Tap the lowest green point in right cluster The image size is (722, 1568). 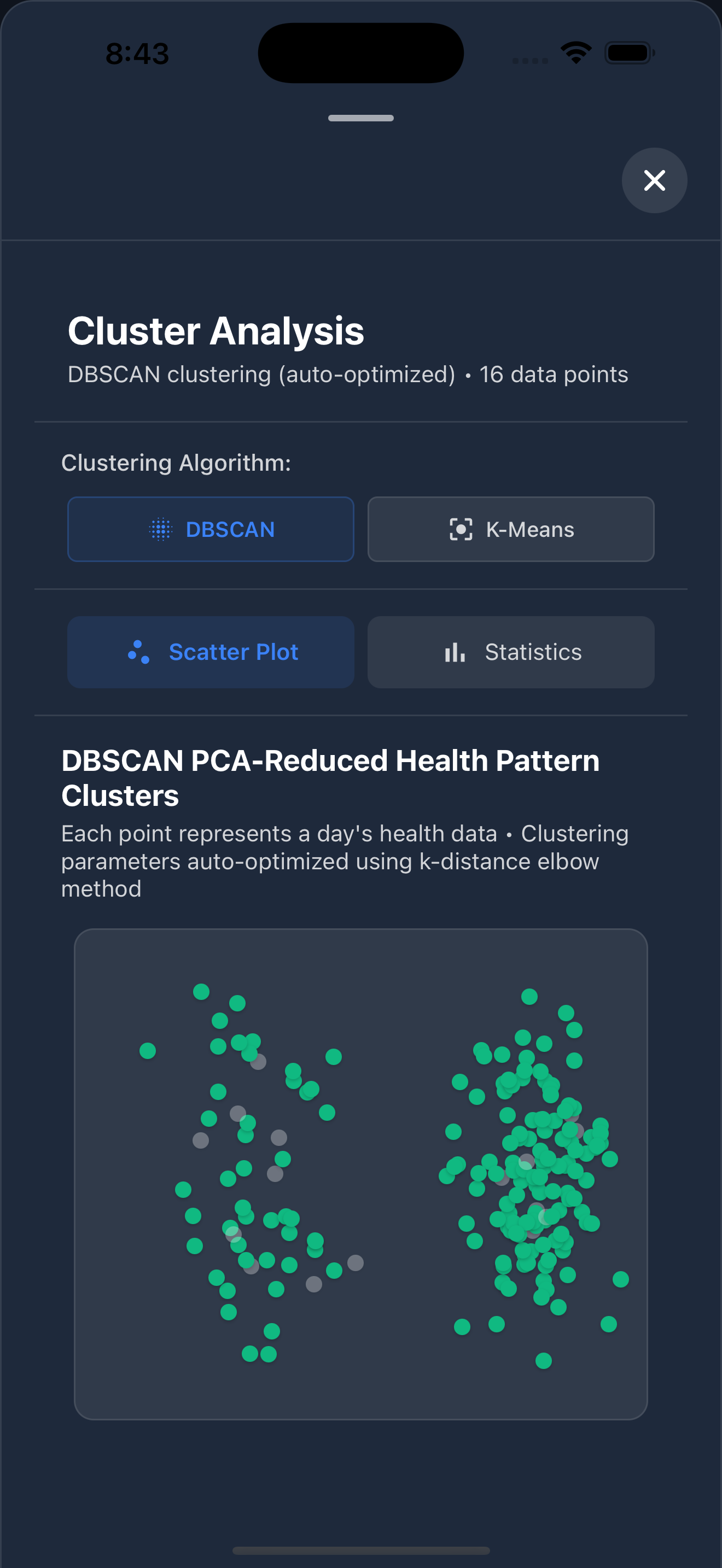point(544,1360)
